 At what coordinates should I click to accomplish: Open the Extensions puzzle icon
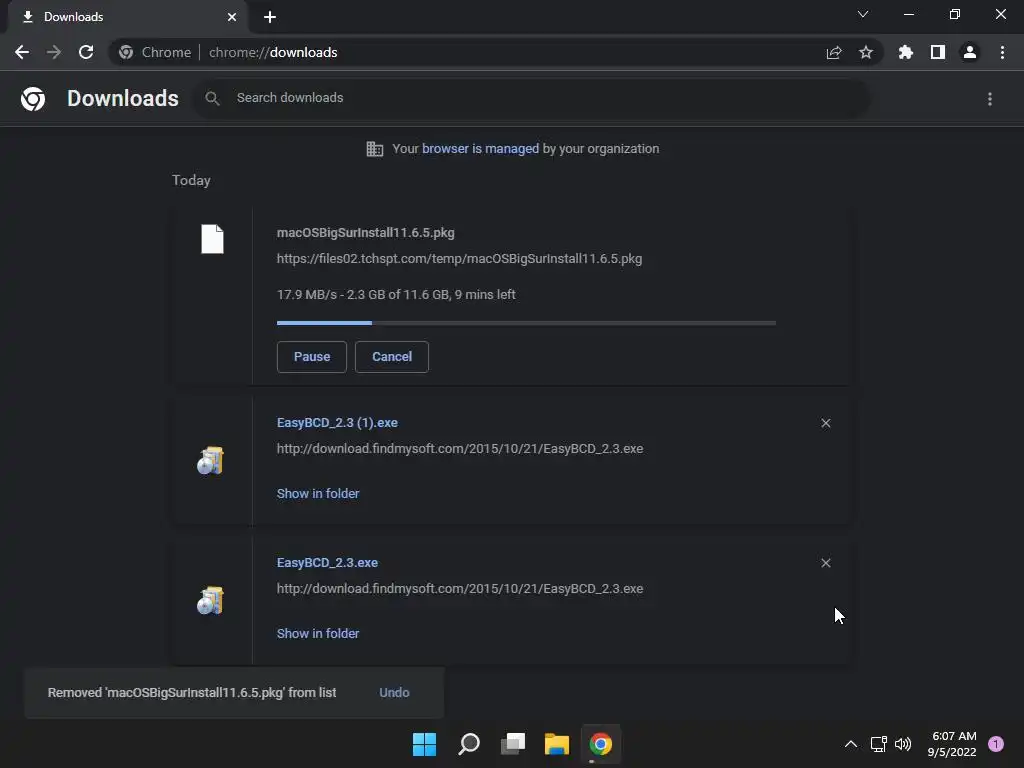coord(906,52)
